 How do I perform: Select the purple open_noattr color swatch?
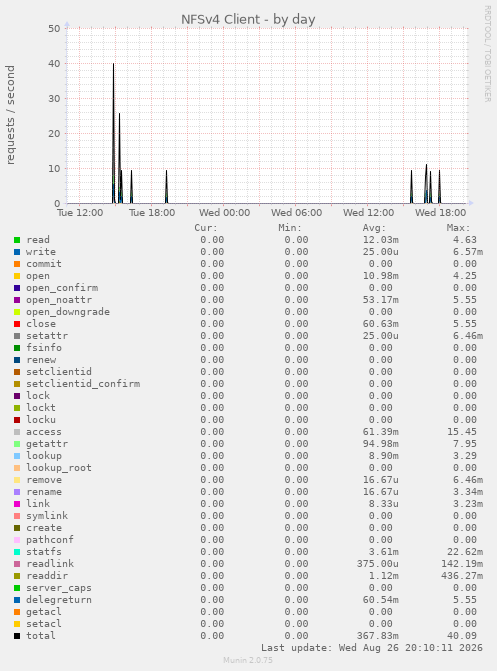click(17, 300)
